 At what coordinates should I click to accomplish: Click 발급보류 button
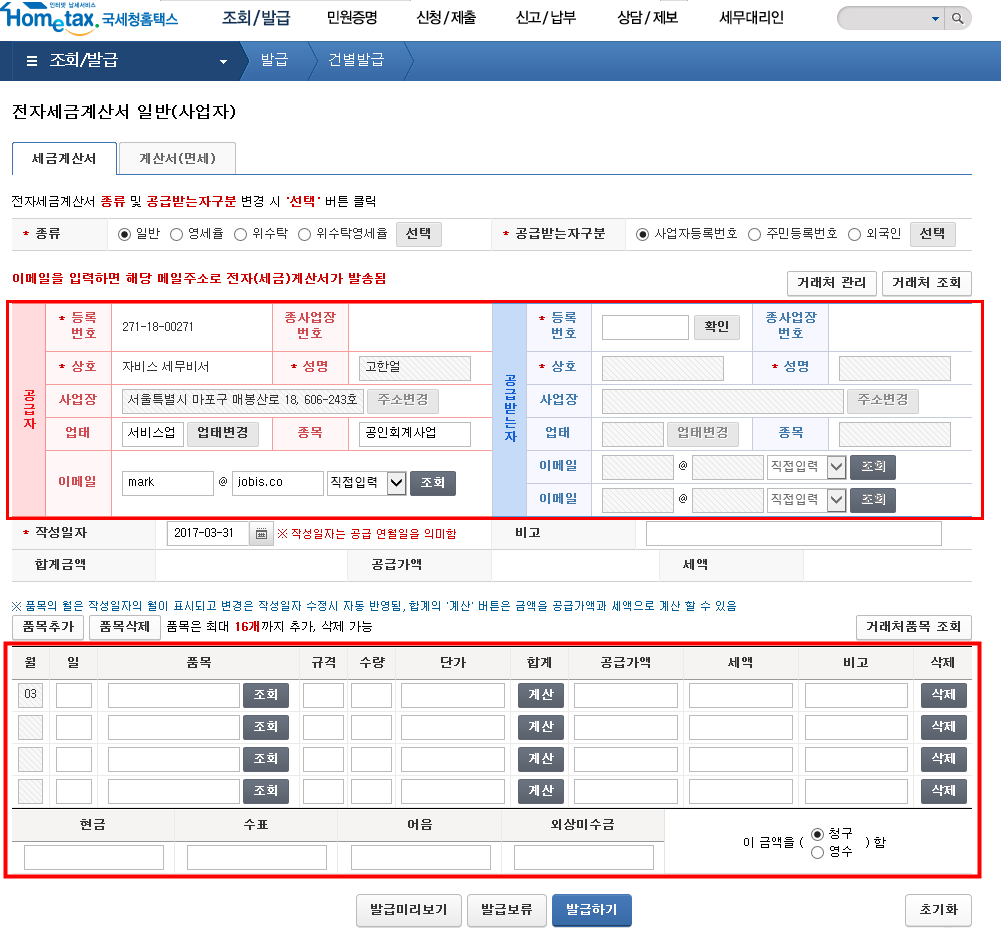[507, 910]
